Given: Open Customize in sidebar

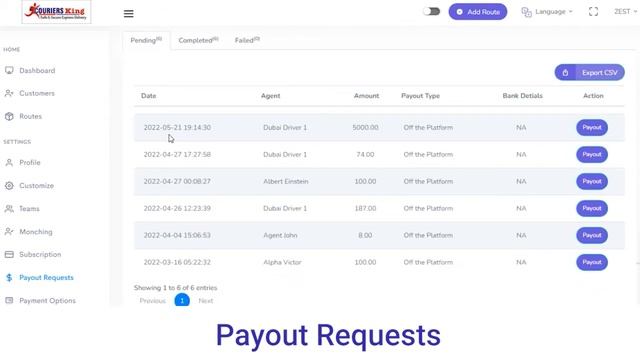Looking at the screenshot, I should pos(36,186).
